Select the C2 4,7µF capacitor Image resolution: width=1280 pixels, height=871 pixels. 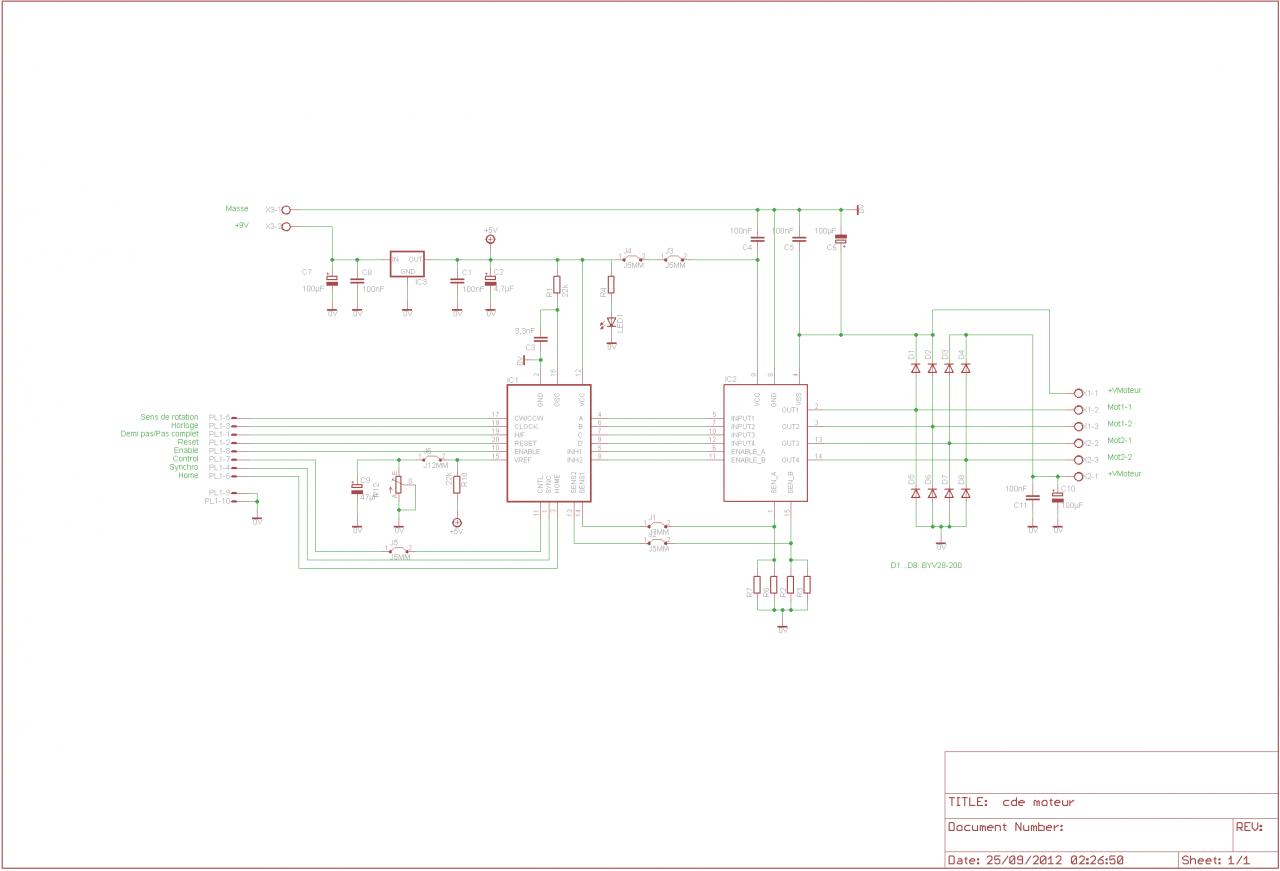tap(490, 281)
